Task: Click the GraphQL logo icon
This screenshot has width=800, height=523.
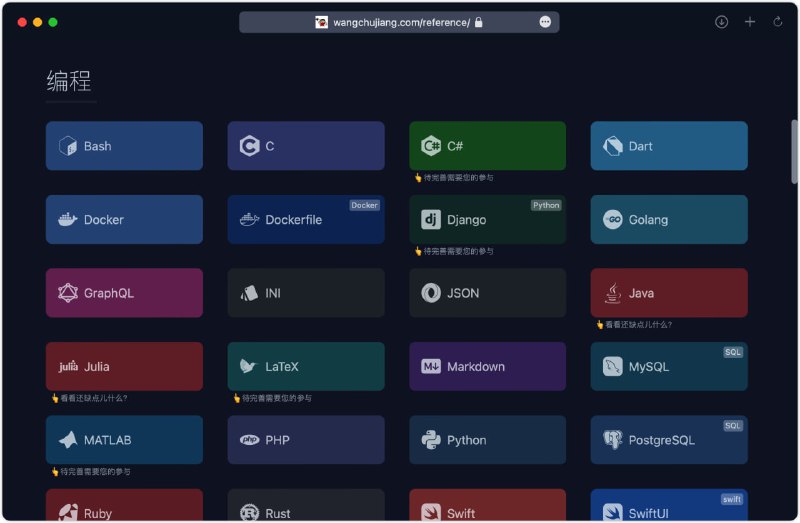Action: point(68,293)
